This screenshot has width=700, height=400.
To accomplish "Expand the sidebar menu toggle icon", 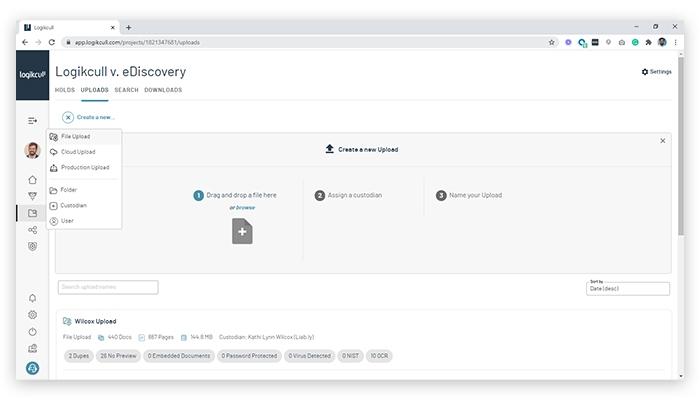I will click(32, 121).
